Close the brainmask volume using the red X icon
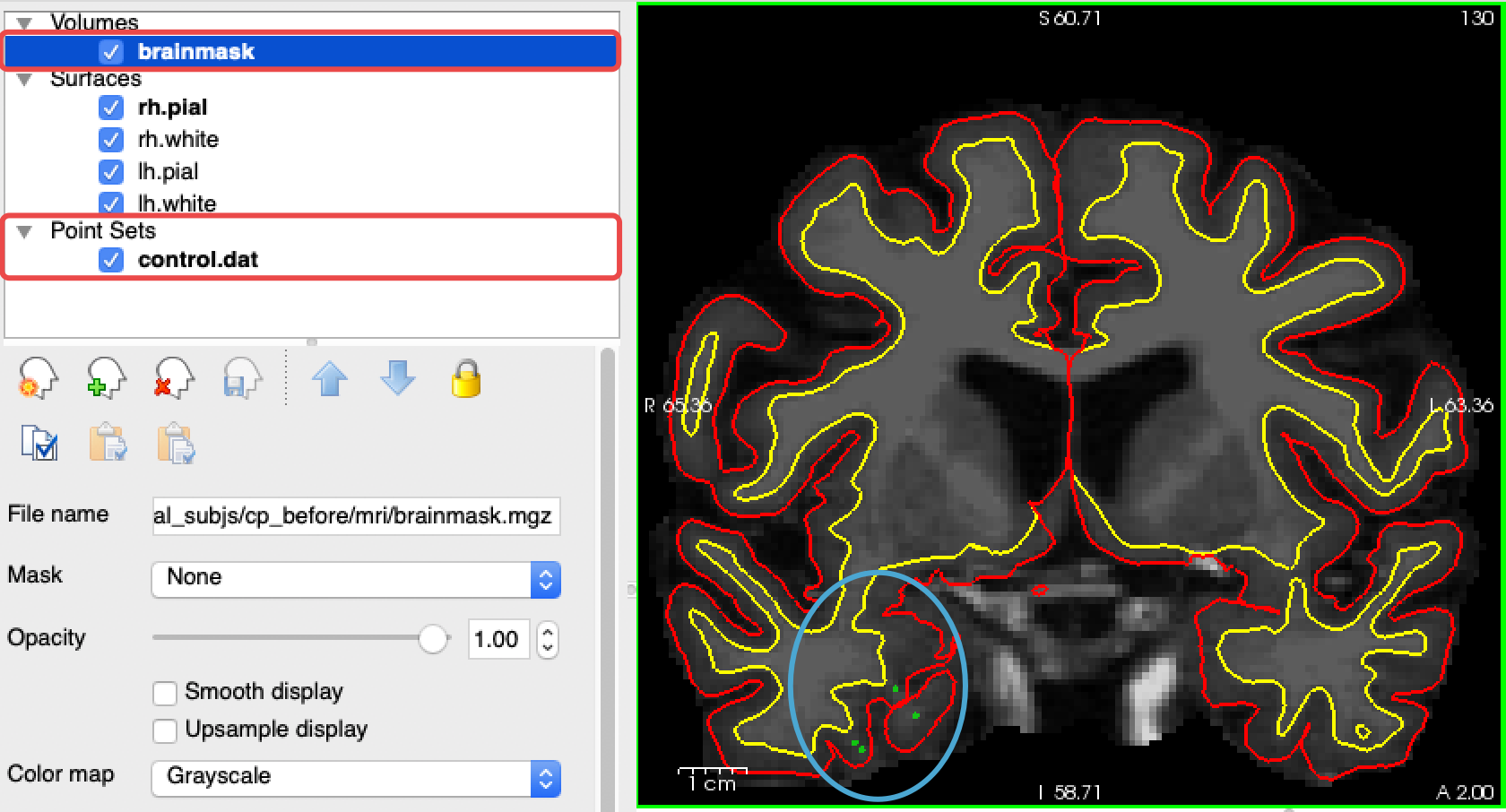1506x812 pixels. click(173, 379)
